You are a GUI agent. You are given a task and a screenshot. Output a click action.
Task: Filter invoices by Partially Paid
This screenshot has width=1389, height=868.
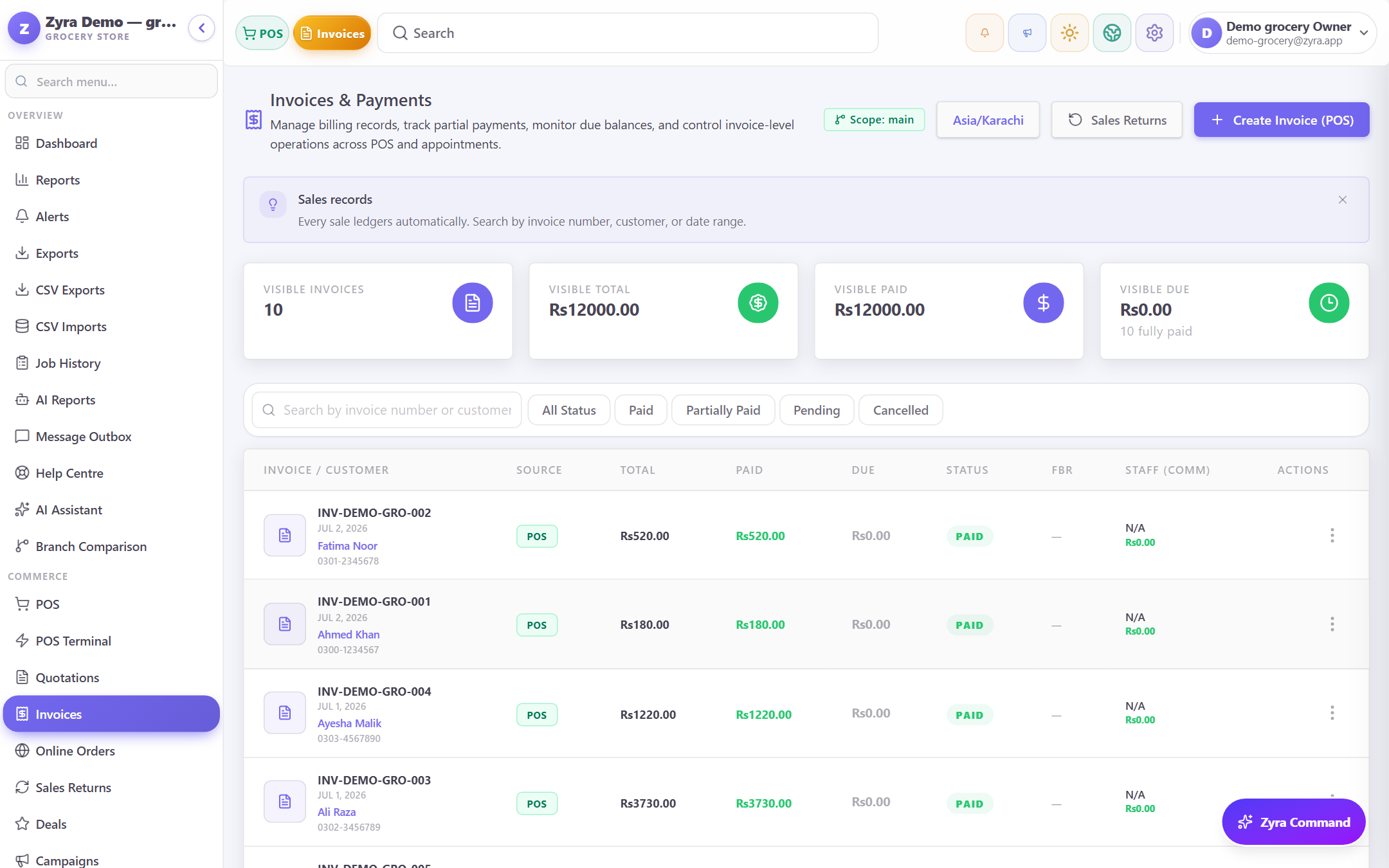[x=723, y=410]
